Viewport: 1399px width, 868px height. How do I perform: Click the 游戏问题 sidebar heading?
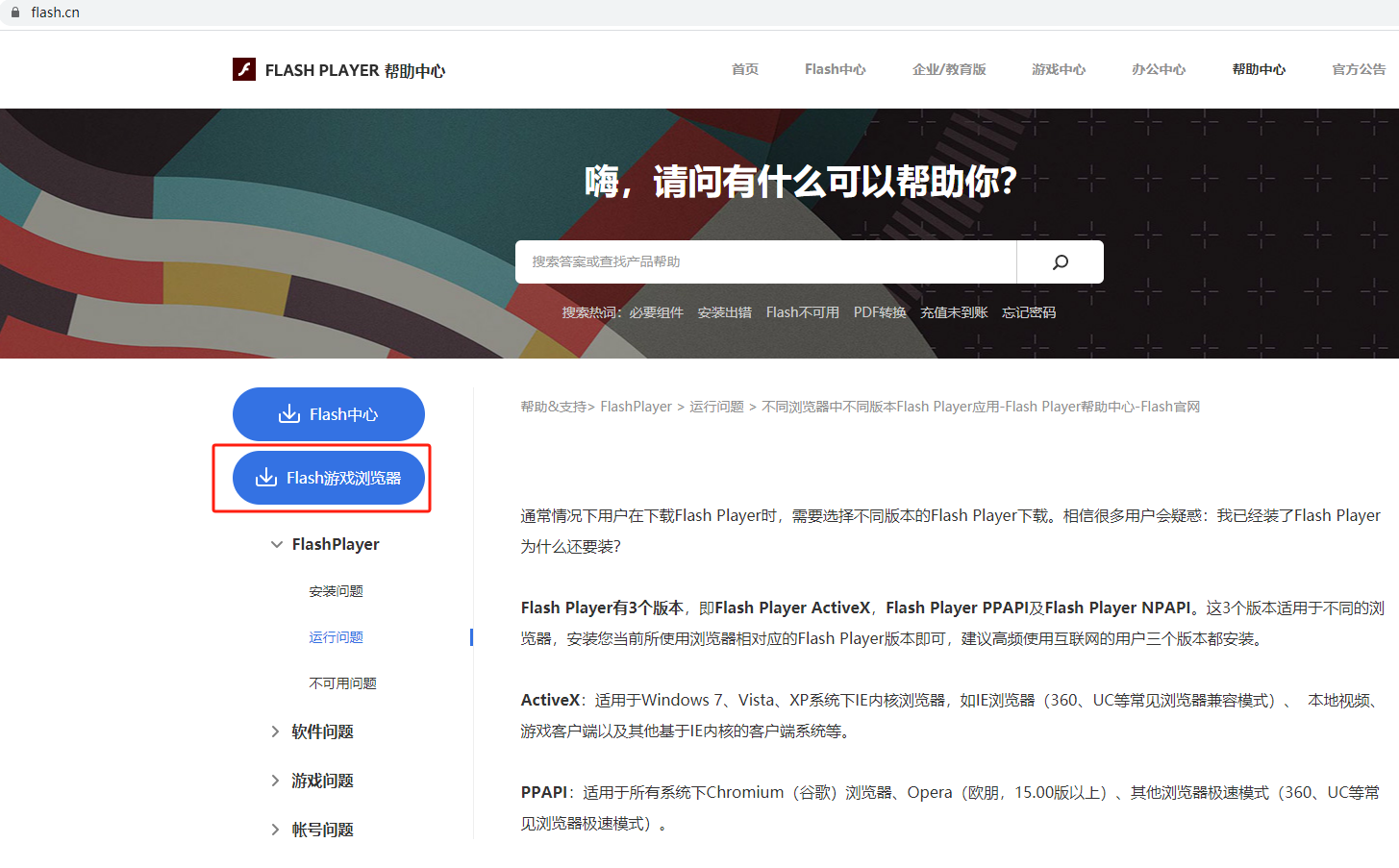[323, 781]
